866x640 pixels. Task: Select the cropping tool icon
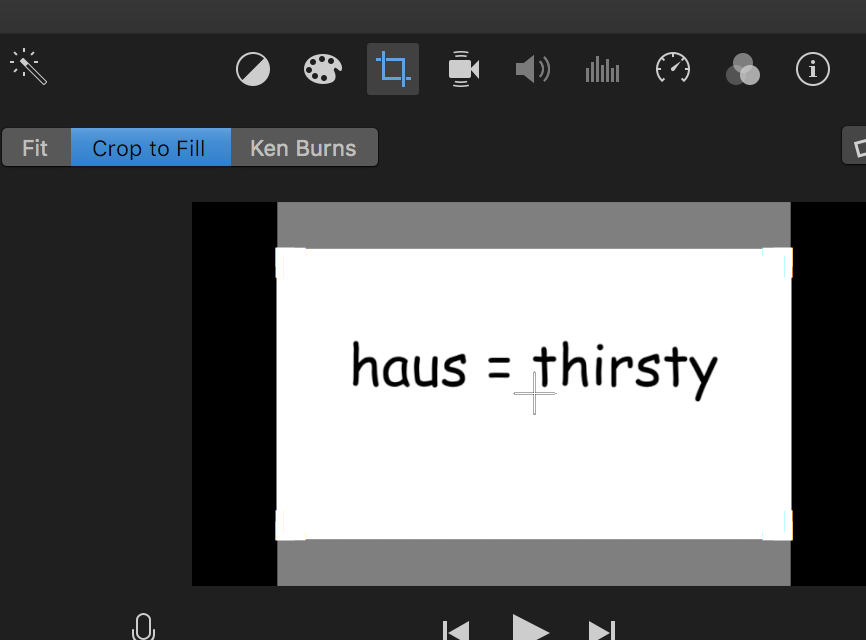393,69
